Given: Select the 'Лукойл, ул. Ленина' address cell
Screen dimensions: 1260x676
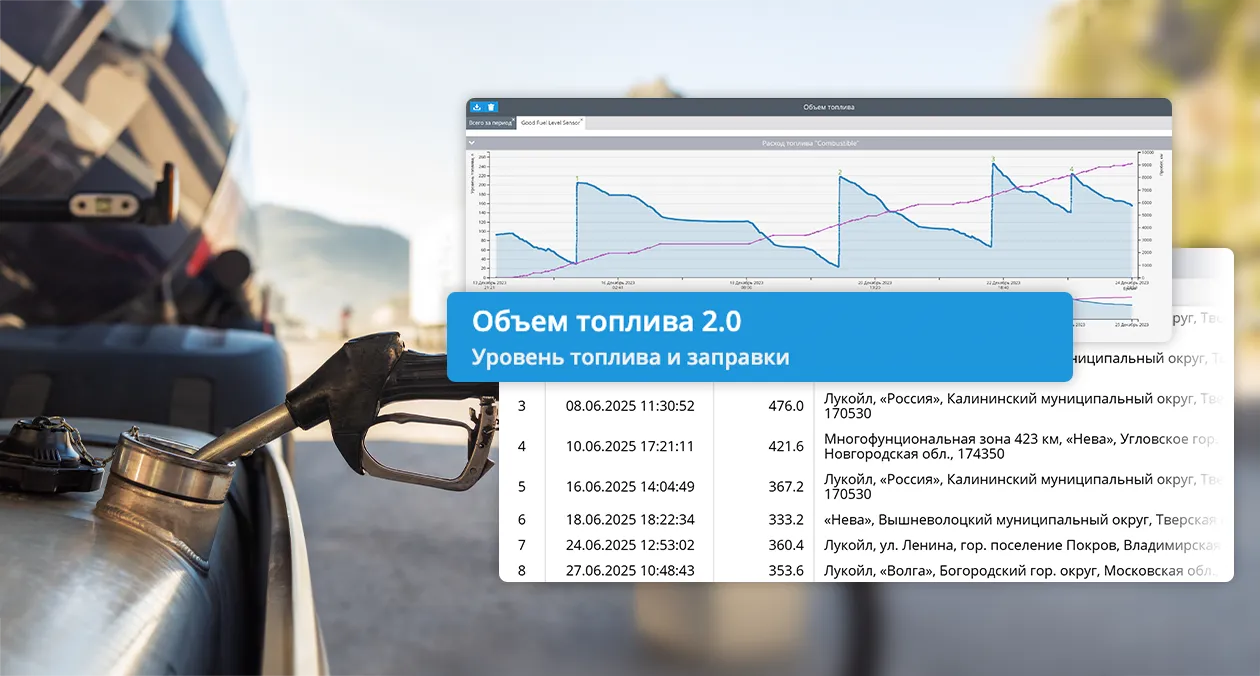Looking at the screenshot, I should [x=1020, y=545].
